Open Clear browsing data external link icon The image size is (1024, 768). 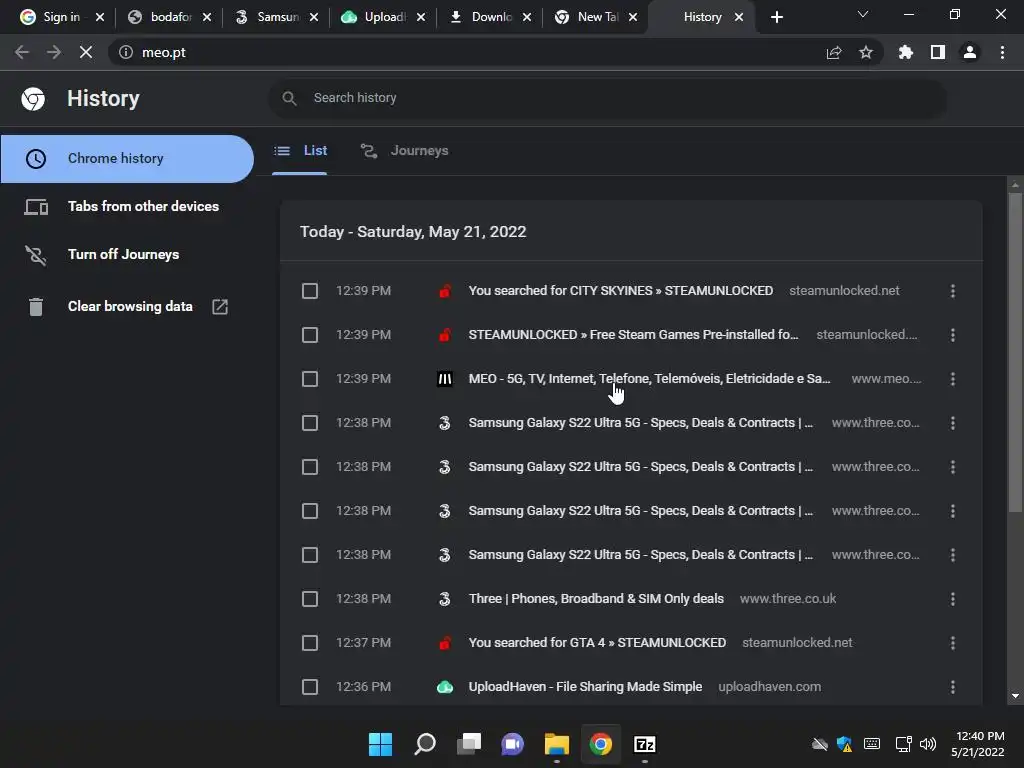220,306
